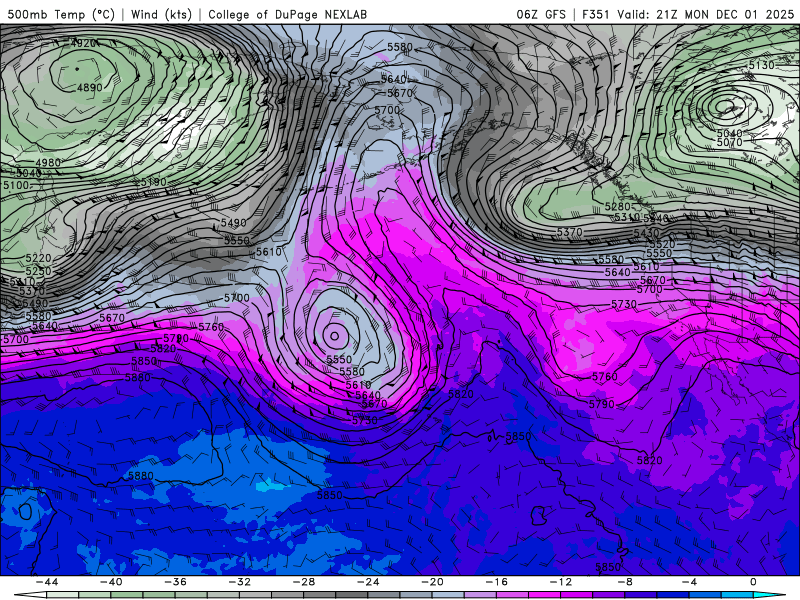Click the "4920" contour label
The width and height of the screenshot is (800, 600).
[x=83, y=43]
